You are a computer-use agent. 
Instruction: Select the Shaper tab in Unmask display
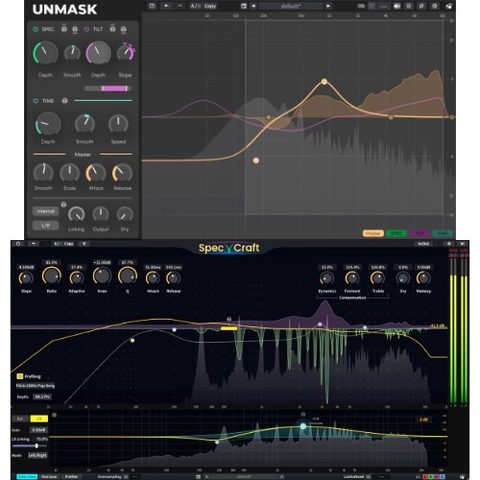373,233
